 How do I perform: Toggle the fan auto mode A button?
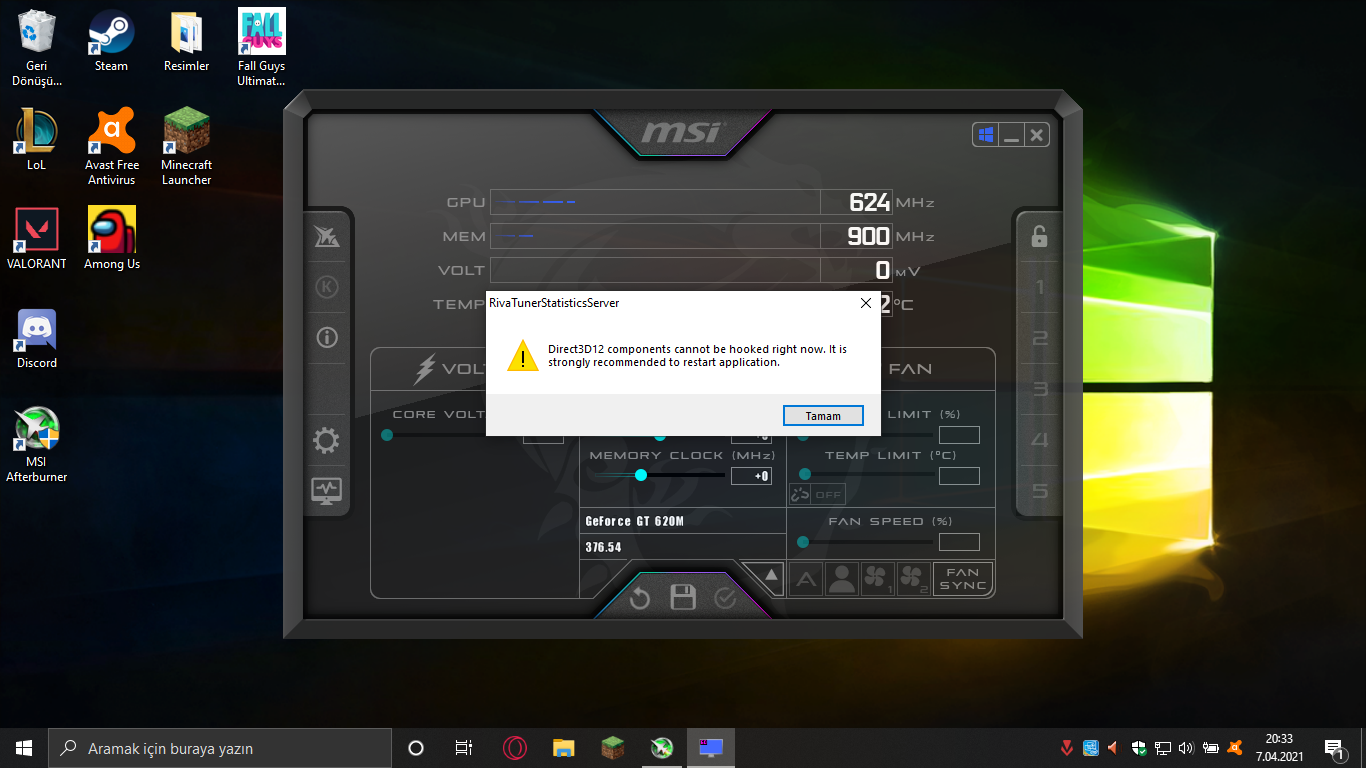pyautogui.click(x=806, y=579)
